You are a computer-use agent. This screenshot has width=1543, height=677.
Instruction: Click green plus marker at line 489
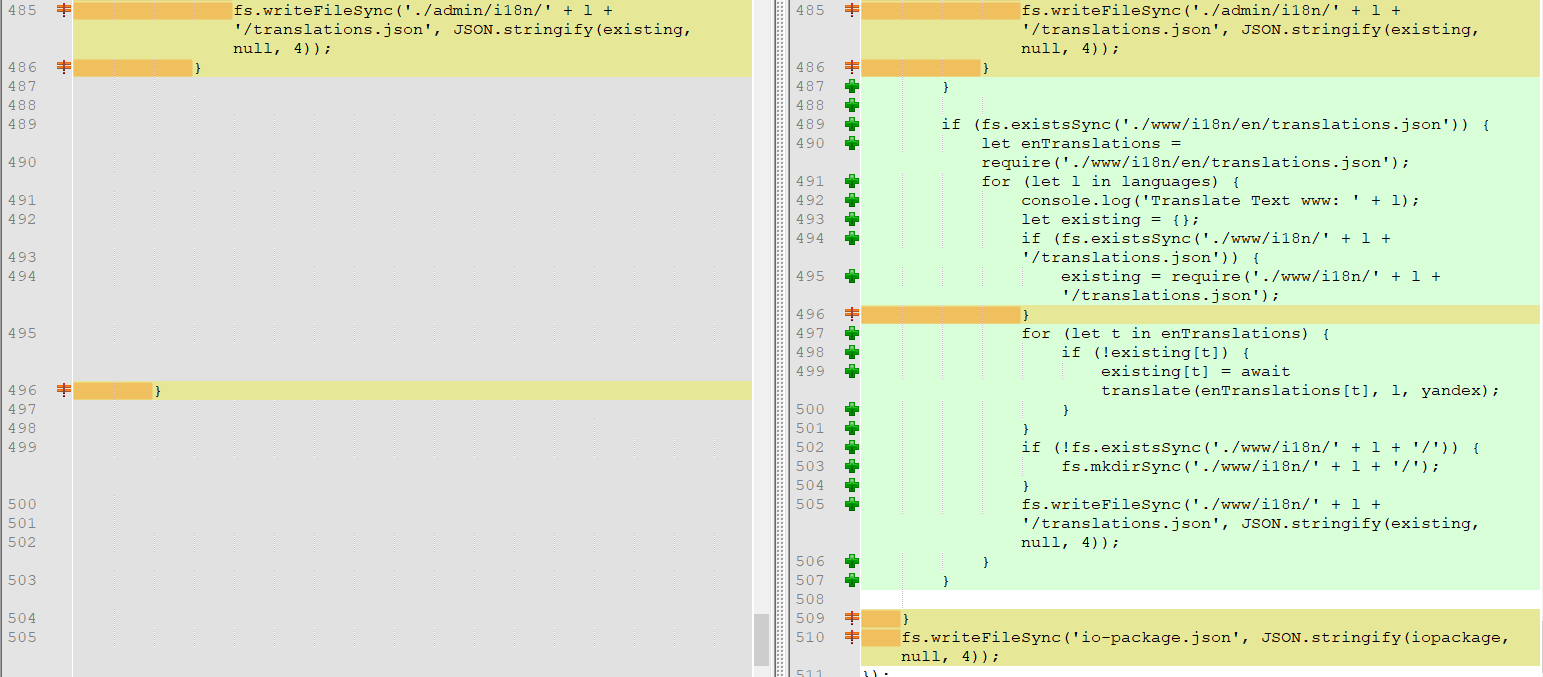click(x=852, y=124)
